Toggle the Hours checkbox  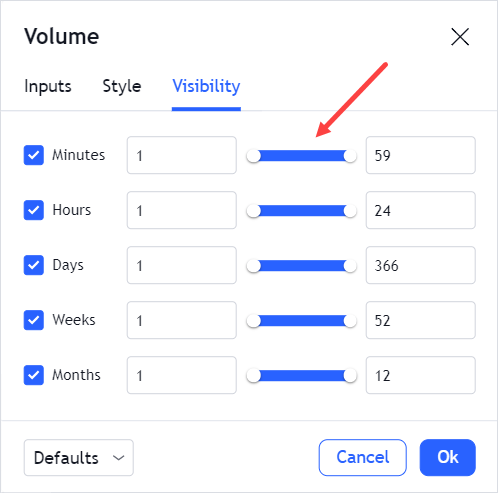click(x=34, y=210)
